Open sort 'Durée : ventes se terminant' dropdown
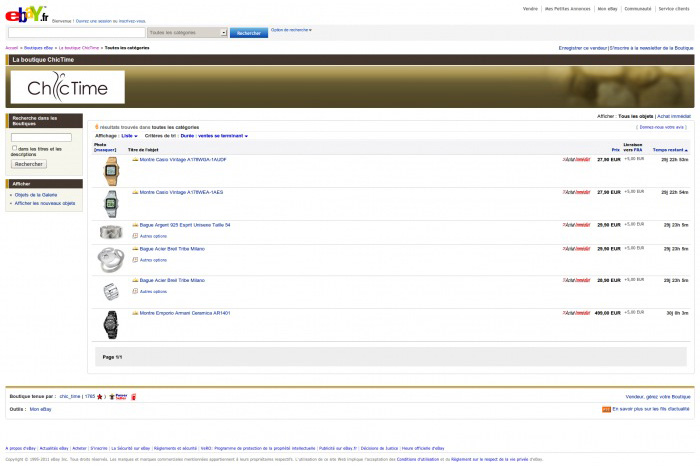 (x=214, y=136)
